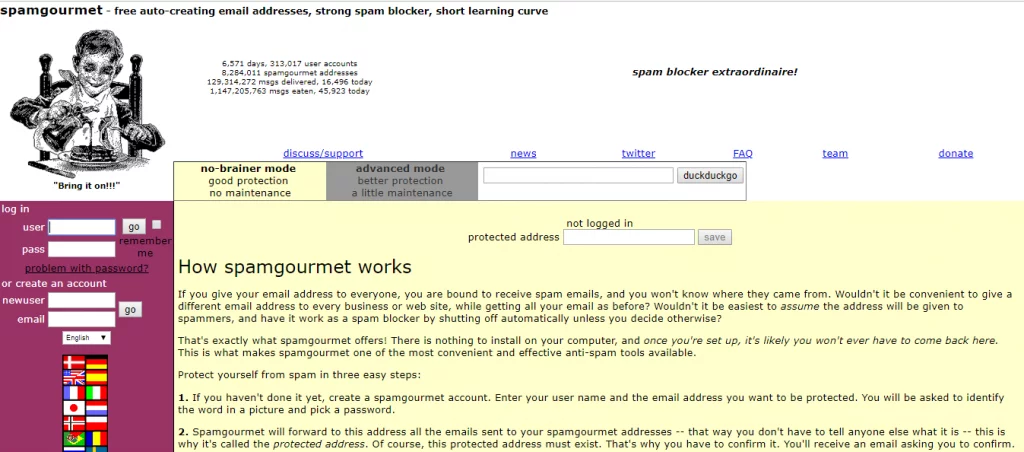This screenshot has width=1024, height=452.
Task: Choose the Italian flag icon
Action: click(96, 393)
